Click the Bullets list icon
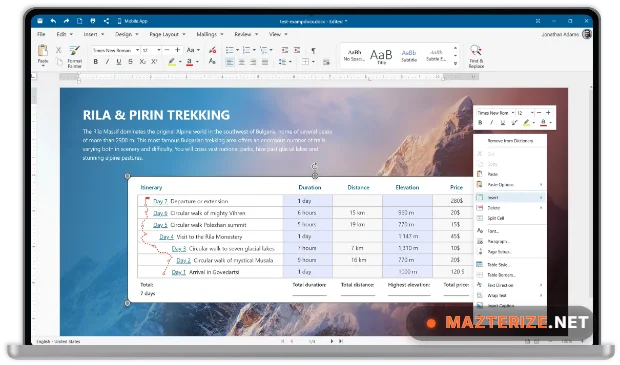 (x=229, y=50)
